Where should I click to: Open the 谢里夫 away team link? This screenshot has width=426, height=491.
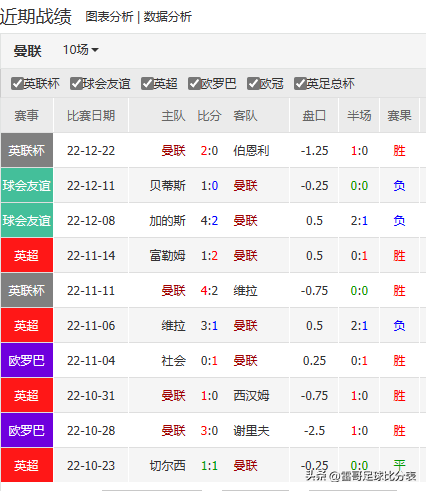(251, 431)
